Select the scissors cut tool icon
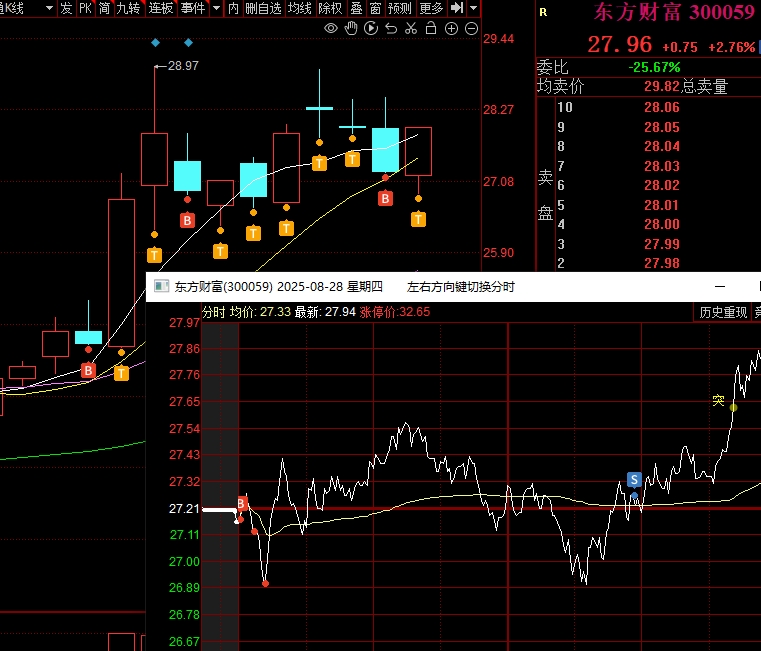 411,29
